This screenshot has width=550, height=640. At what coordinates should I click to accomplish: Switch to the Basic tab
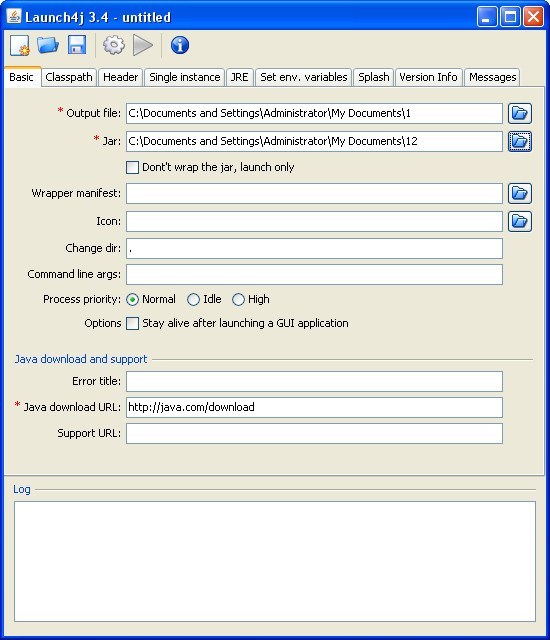pos(22,77)
